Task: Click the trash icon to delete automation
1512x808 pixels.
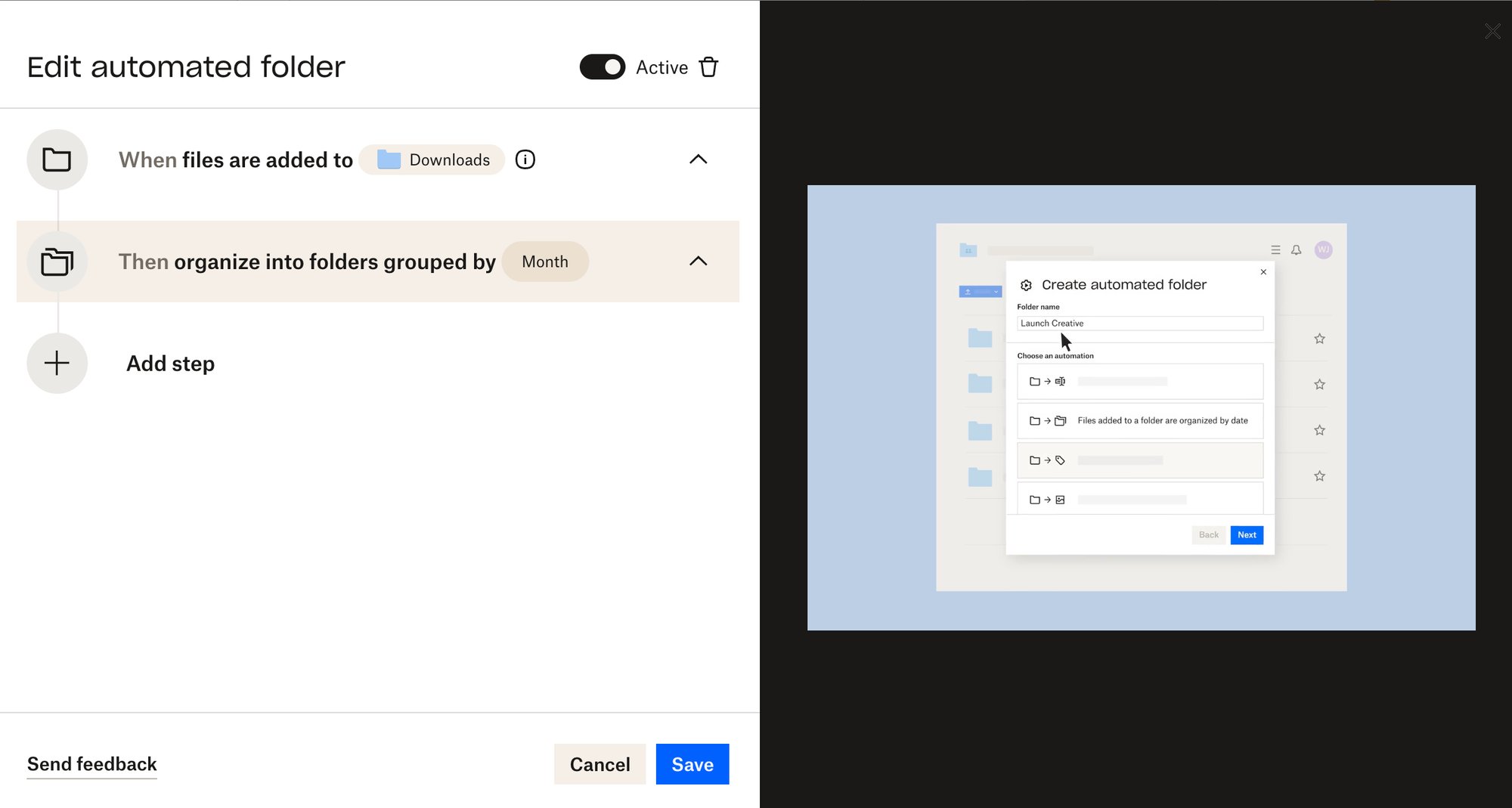Action: click(708, 67)
